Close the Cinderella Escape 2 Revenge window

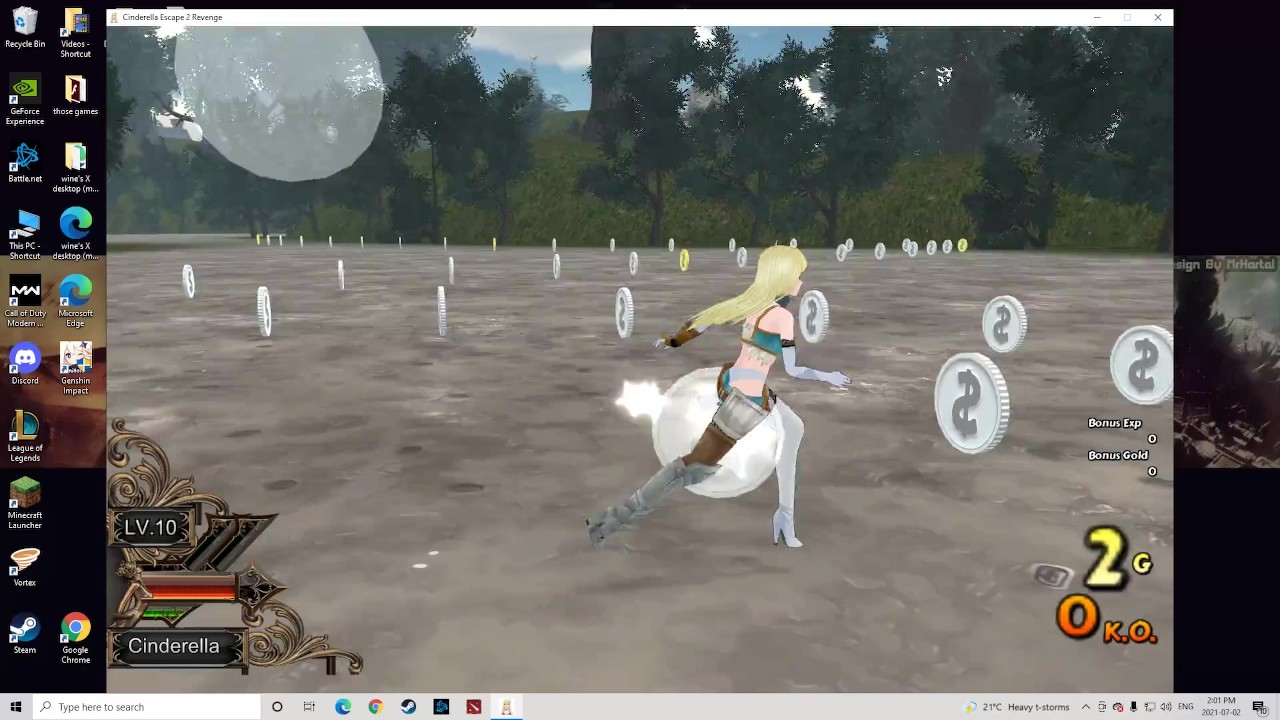tap(1158, 17)
